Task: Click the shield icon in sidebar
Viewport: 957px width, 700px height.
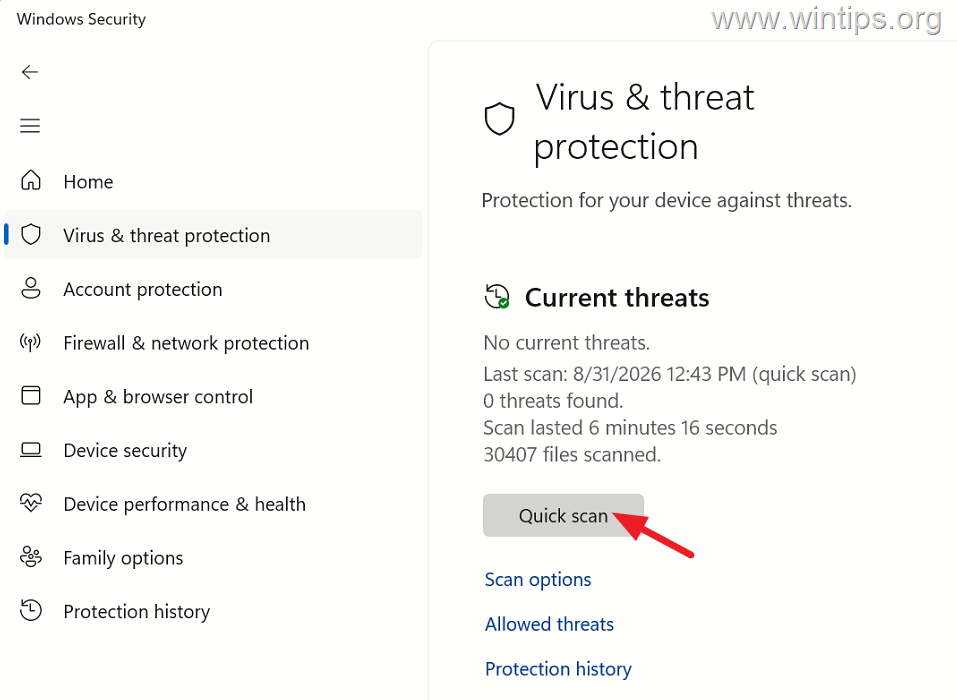Action: (31, 234)
